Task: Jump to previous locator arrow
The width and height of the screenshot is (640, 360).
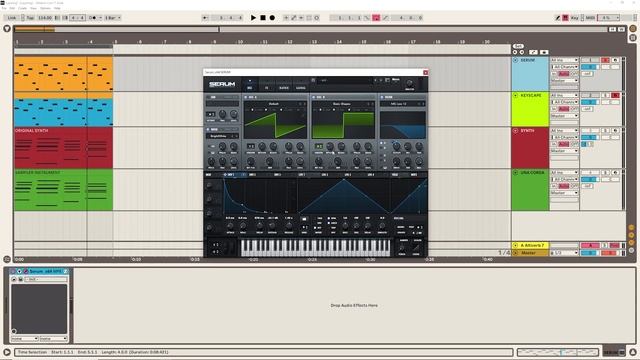Action: pos(515,52)
